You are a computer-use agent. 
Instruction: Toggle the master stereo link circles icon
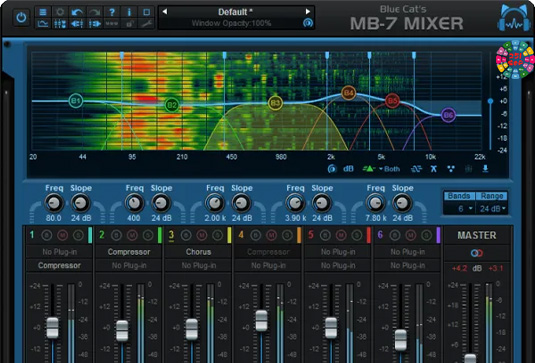point(477,253)
